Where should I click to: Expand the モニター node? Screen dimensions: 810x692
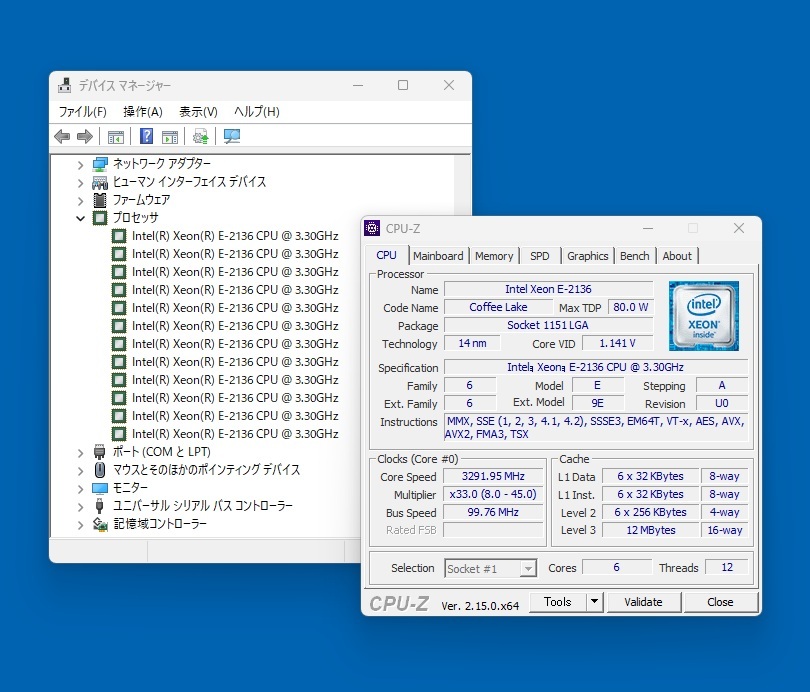(80, 489)
